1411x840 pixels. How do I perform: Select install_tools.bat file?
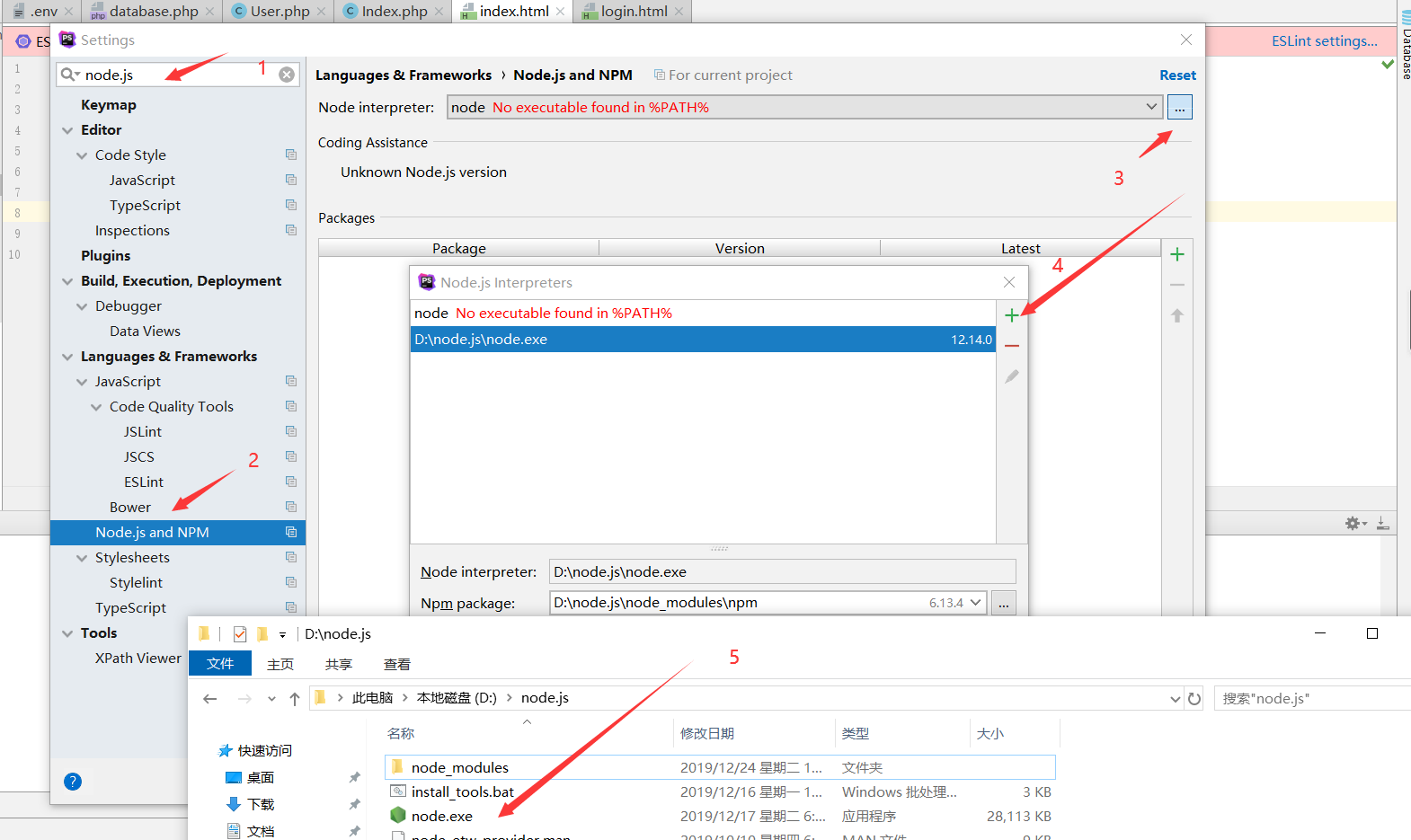coord(462,791)
